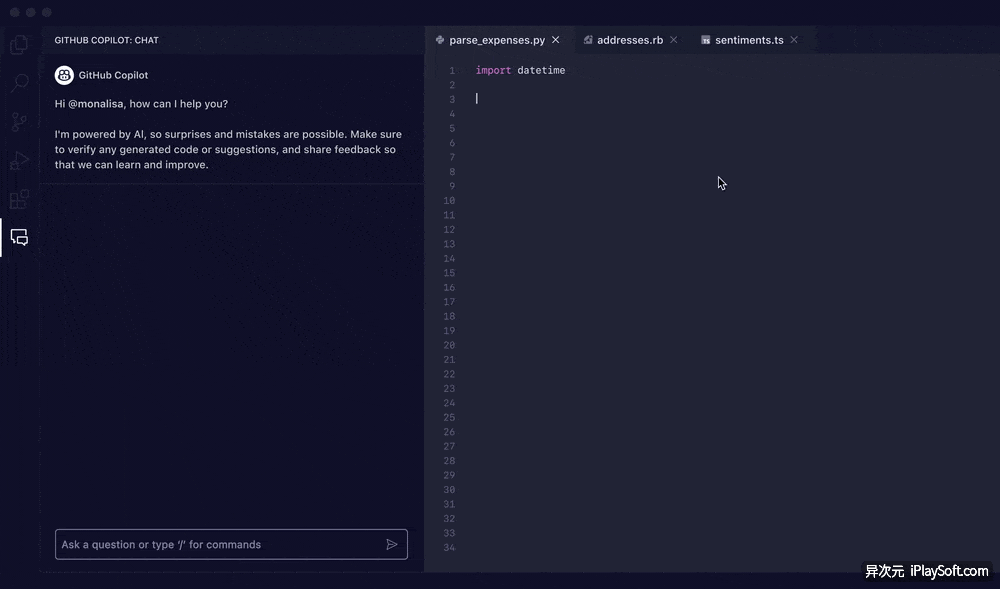Click the 'I'm powered by AI' disclaimer text
Image resolution: width=1000 pixels, height=589 pixels.
[228, 149]
